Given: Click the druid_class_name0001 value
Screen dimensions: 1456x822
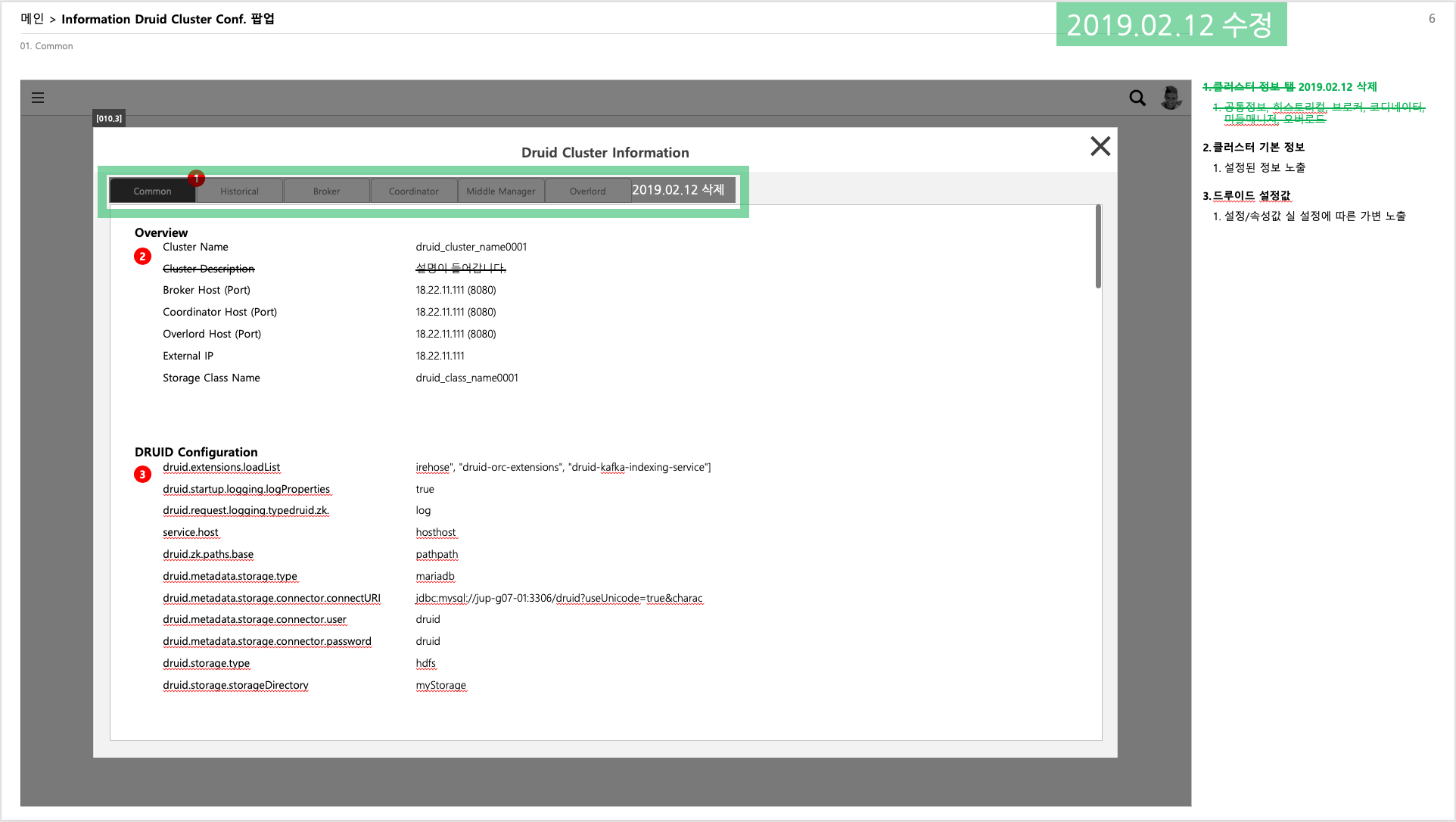Looking at the screenshot, I should coord(467,378).
